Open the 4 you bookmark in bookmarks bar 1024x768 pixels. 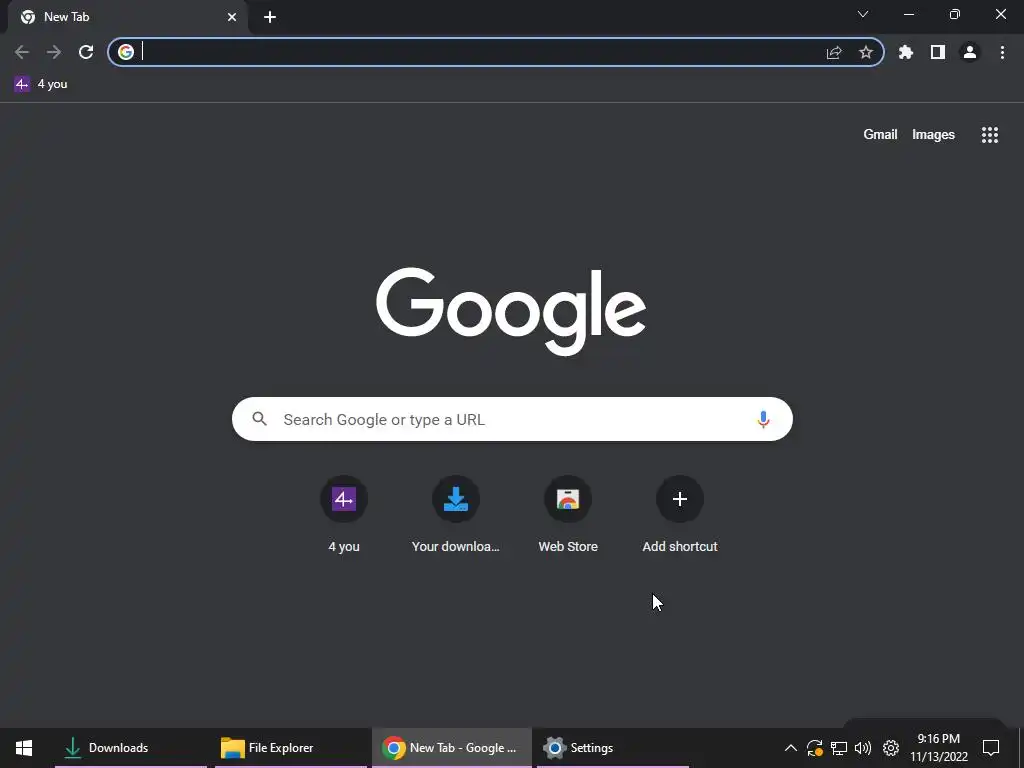(41, 84)
